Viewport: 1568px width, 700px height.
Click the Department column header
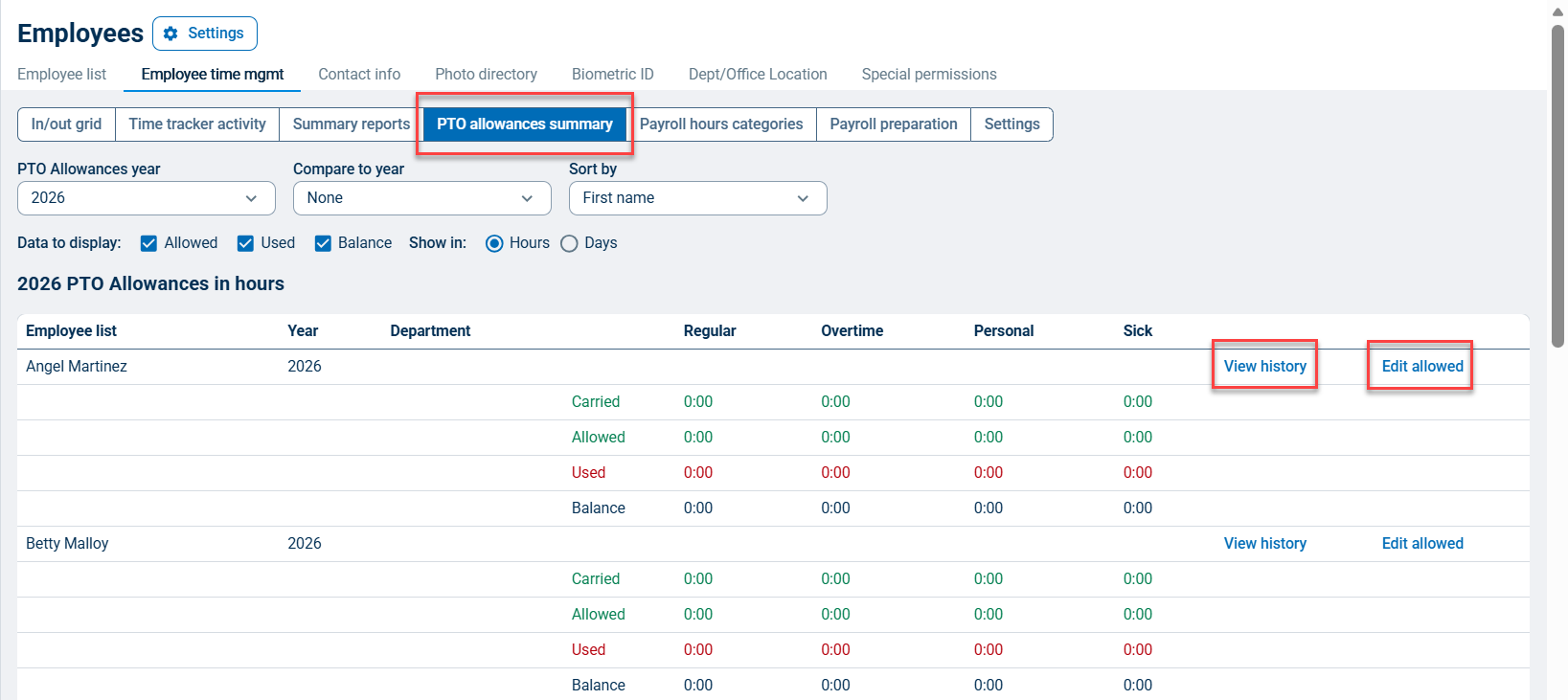pos(430,330)
